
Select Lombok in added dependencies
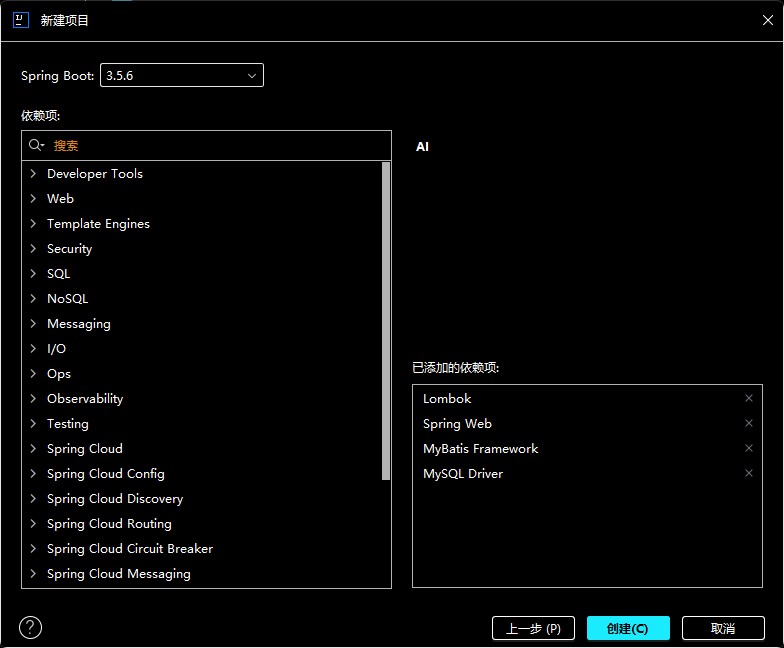coord(587,398)
